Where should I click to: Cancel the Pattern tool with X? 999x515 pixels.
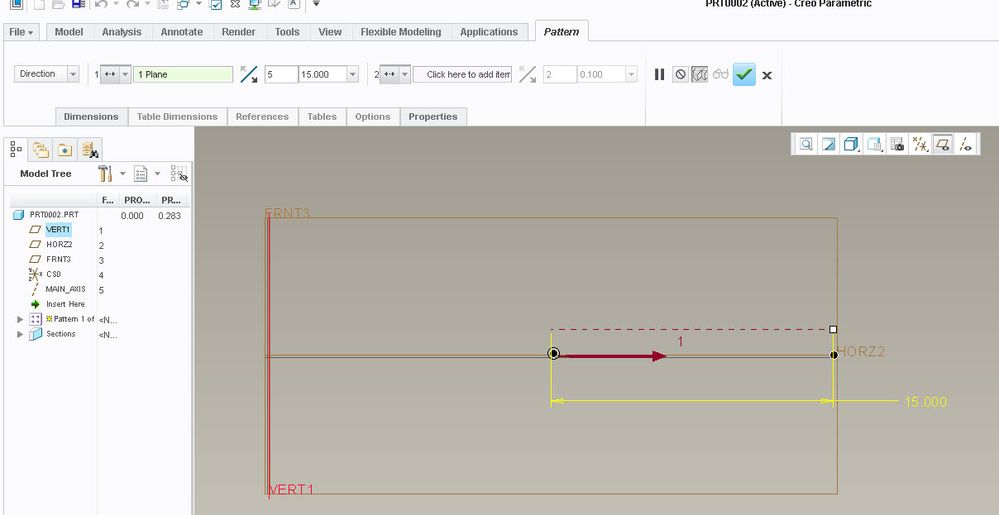(767, 75)
